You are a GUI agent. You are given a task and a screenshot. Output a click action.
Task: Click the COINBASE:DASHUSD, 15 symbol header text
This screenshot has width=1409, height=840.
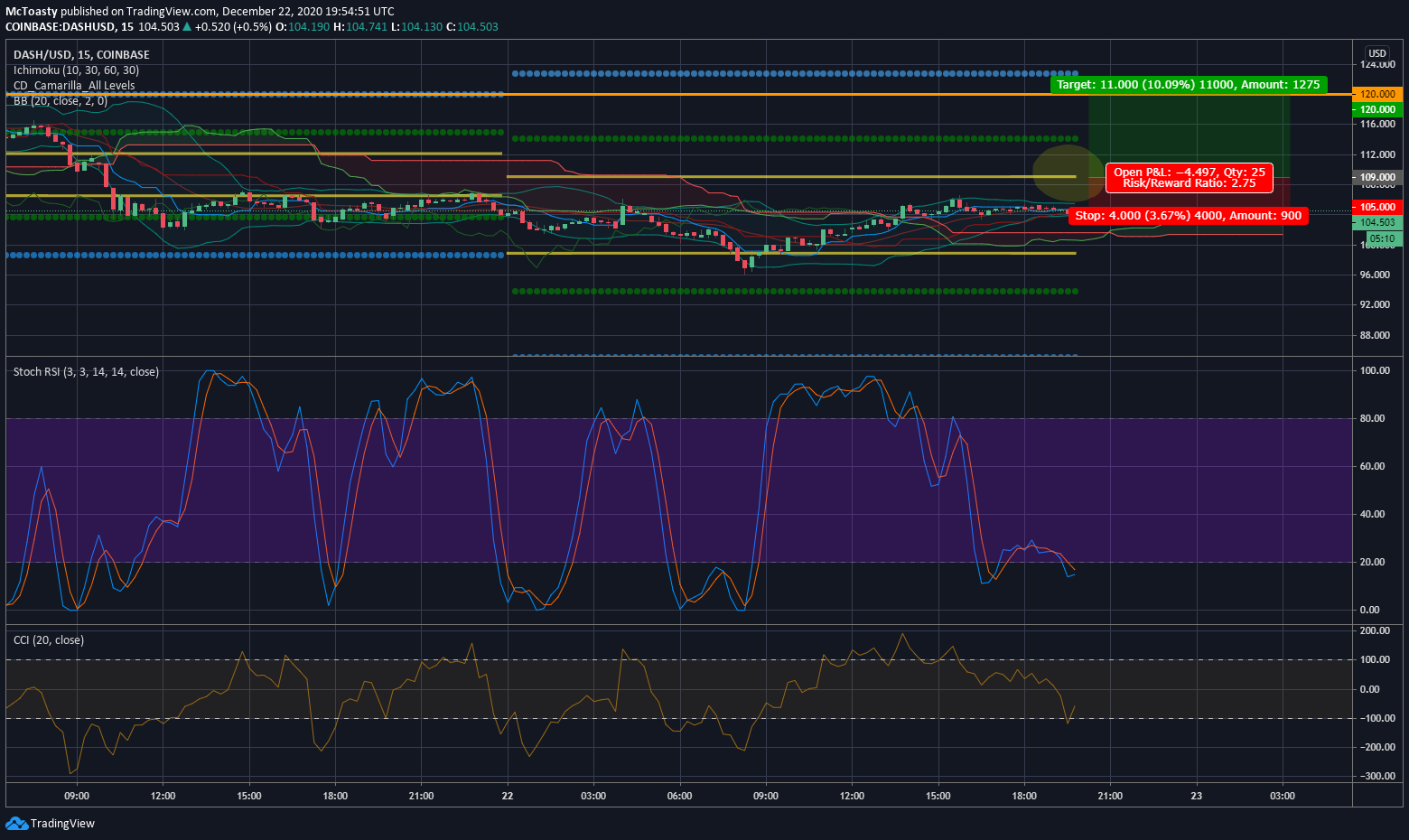pyautogui.click(x=70, y=26)
